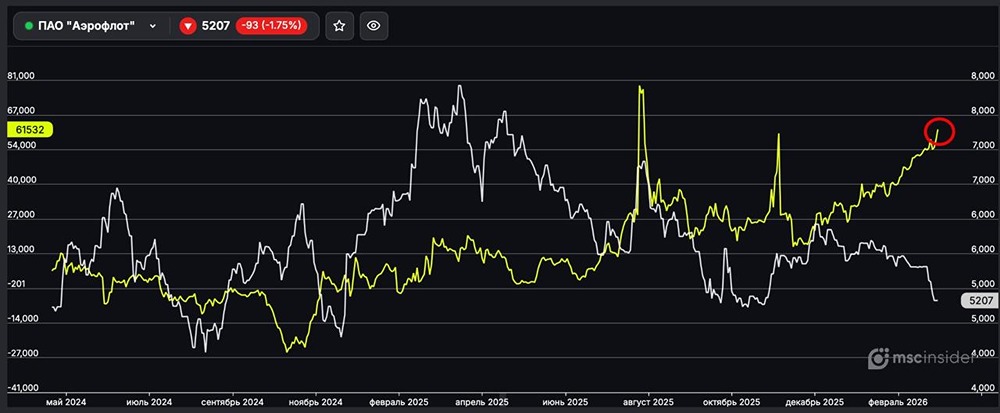Viewport: 1000px width, 413px height.
Task: Select the декабрь 2025 date label
Action: point(815,403)
